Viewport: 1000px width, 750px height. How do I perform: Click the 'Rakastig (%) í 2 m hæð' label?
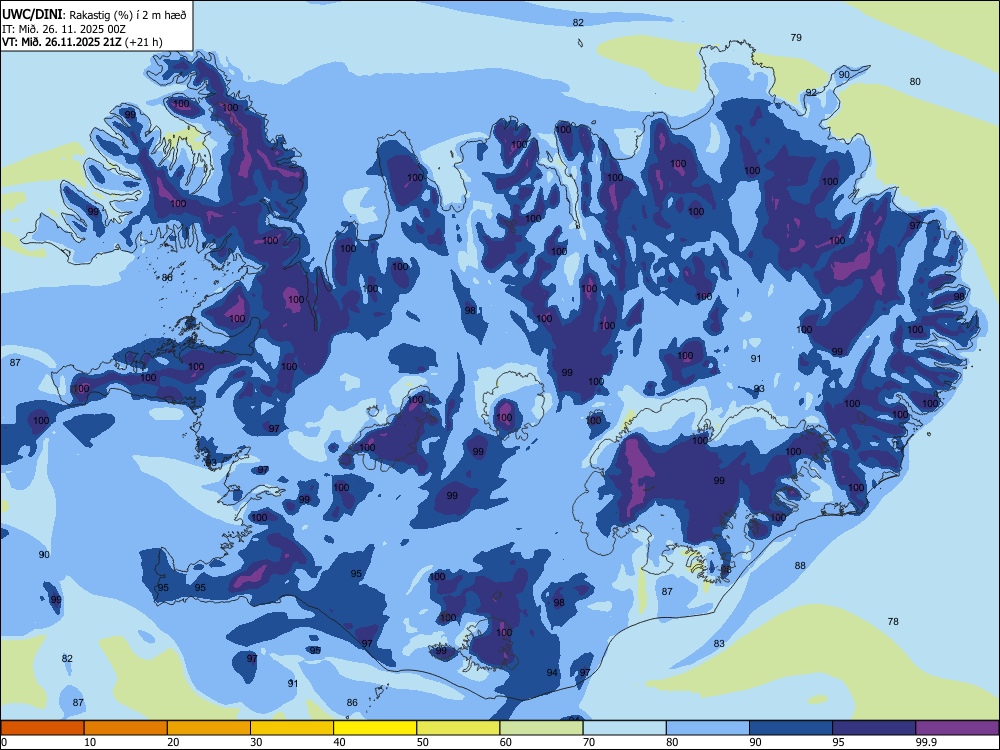128,15
